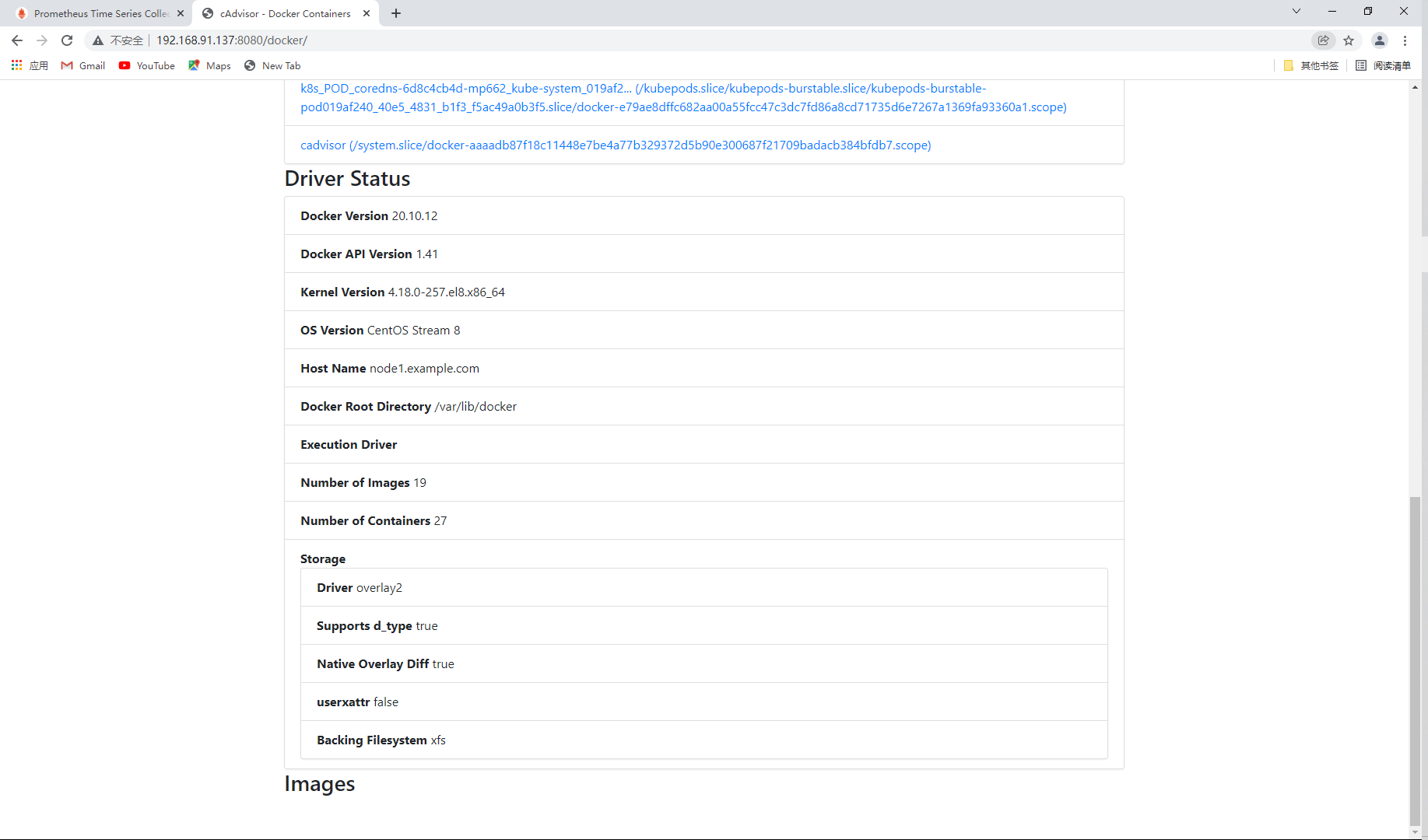Click the Native Overlay Diff true row

pos(703,663)
